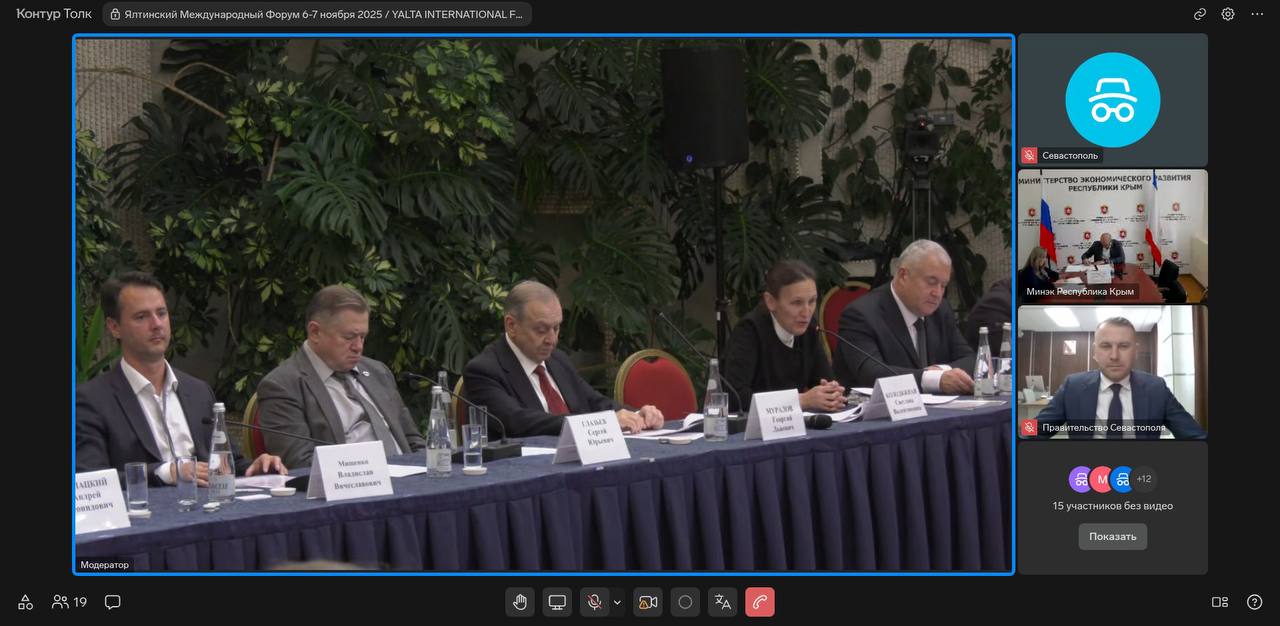Start screen sharing with monitor icon

click(557, 602)
